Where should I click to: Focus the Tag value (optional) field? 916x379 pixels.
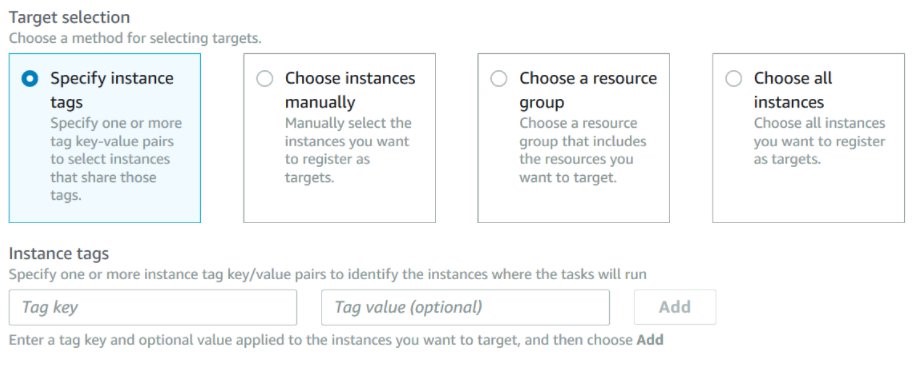[465, 307]
